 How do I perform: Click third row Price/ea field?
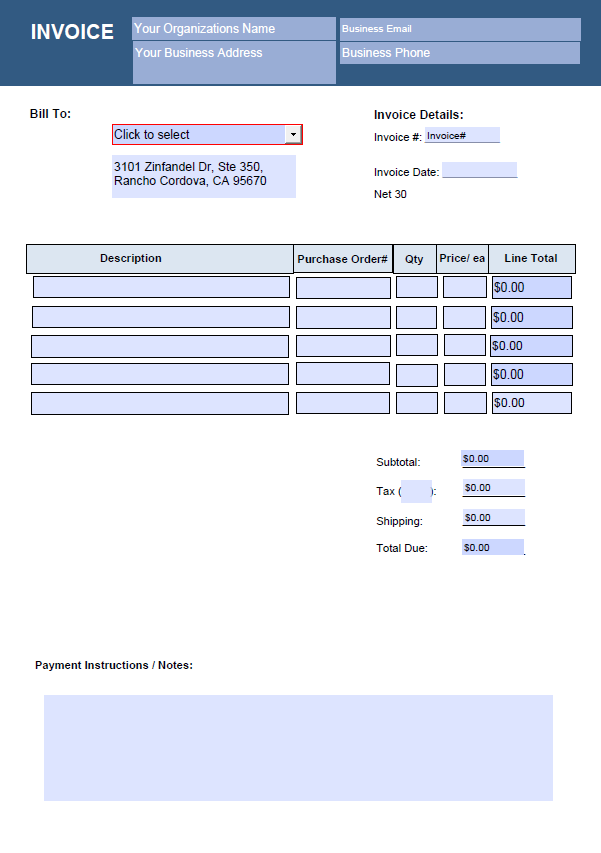click(x=464, y=345)
